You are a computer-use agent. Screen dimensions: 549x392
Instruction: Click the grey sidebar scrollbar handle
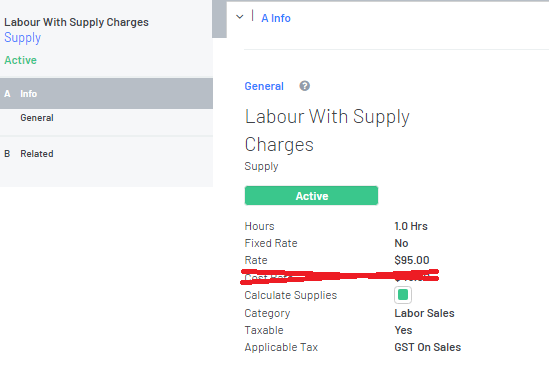point(219,19)
